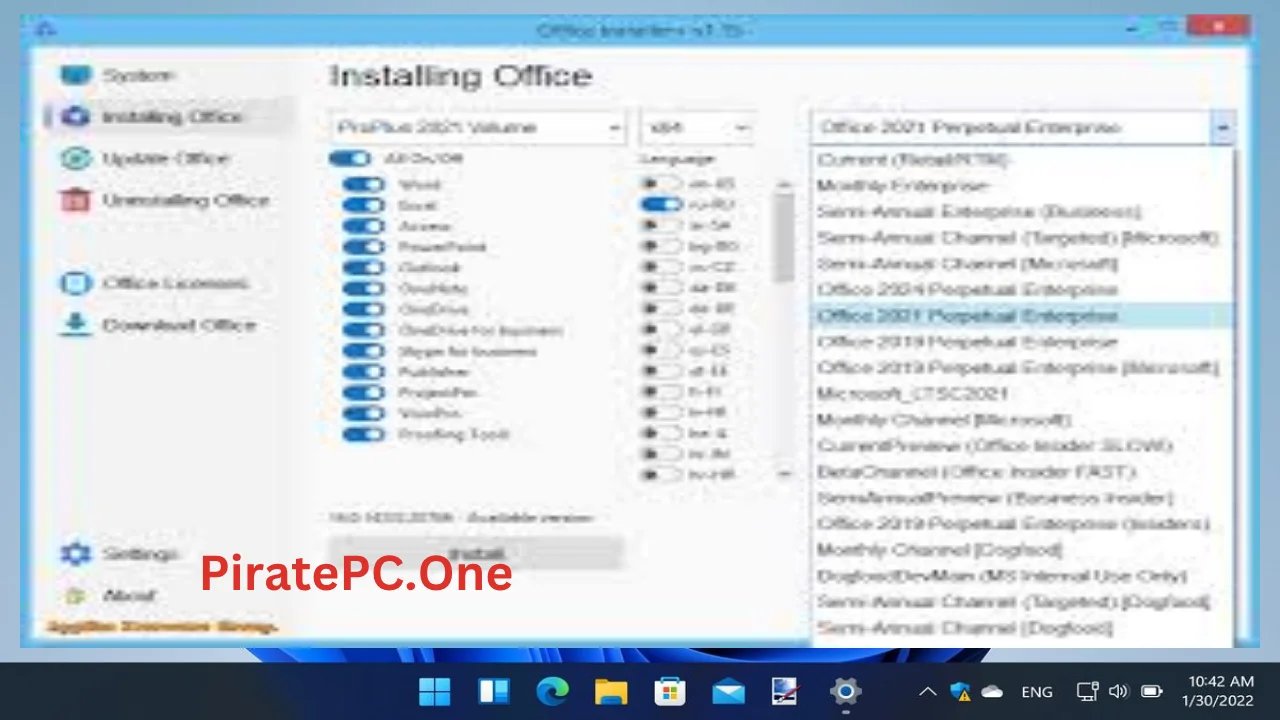This screenshot has height=720, width=1280.
Task: Turn off the ru-RU language toggle
Action: (661, 205)
